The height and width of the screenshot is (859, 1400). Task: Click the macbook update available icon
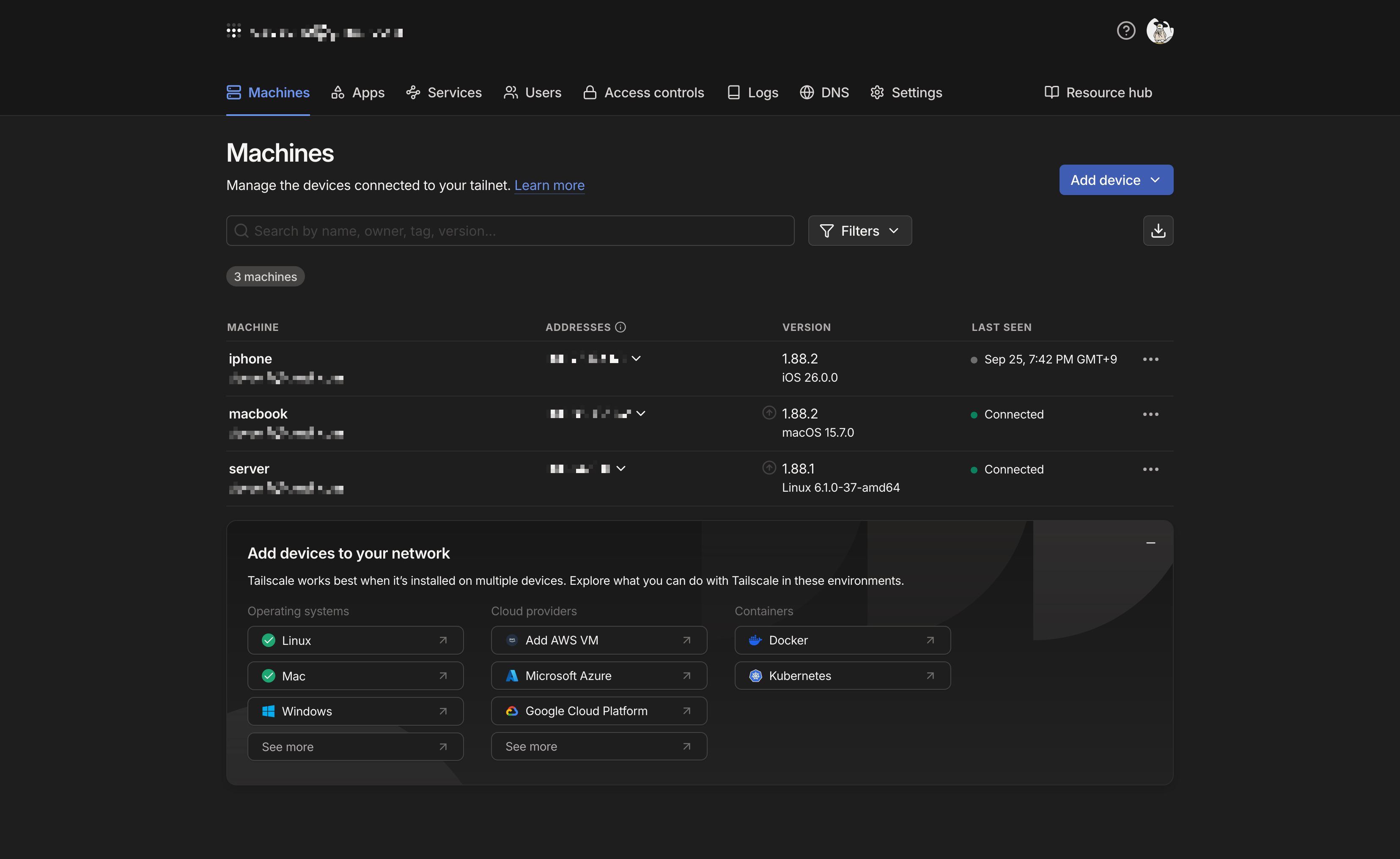tap(769, 413)
